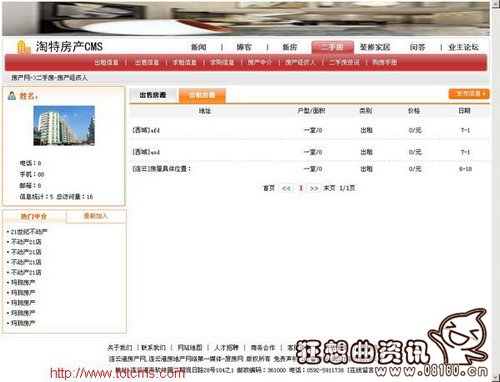Open the [连云]房屋具体位置 listing
Image resolution: width=500 pixels, height=382 pixels.
(x=162, y=169)
